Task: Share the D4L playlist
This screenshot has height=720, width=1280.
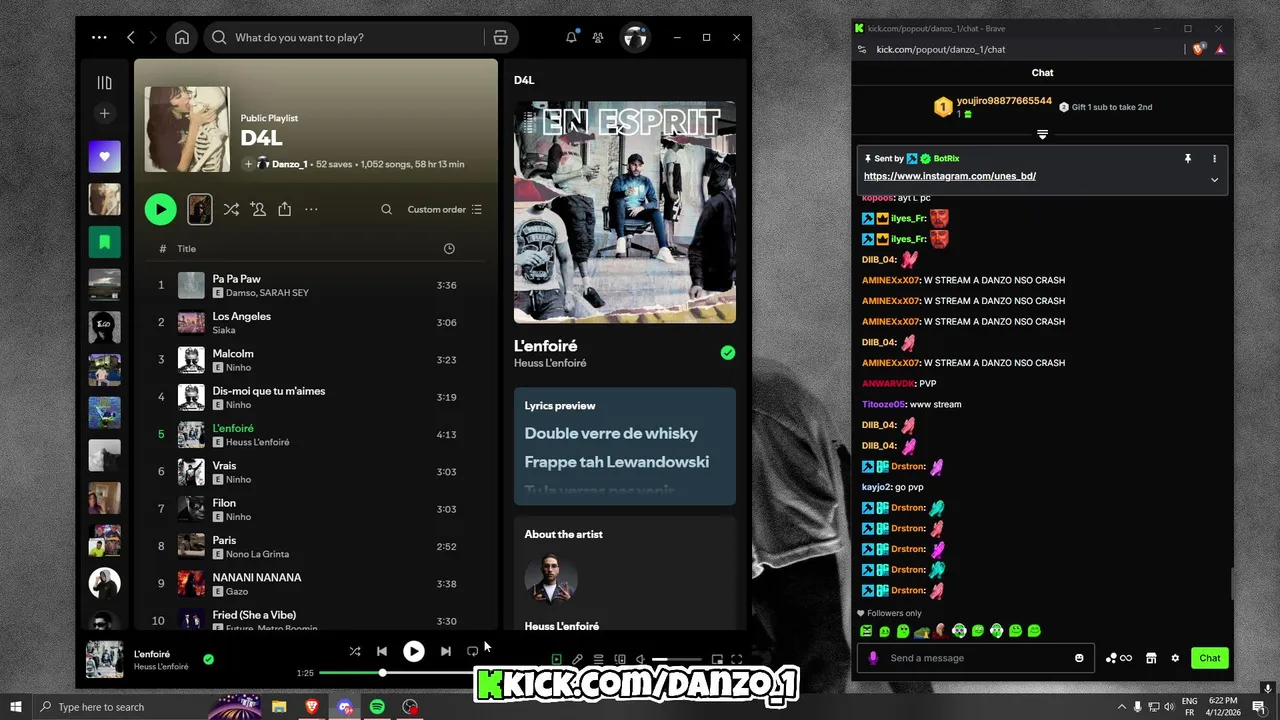Action: pos(285,209)
